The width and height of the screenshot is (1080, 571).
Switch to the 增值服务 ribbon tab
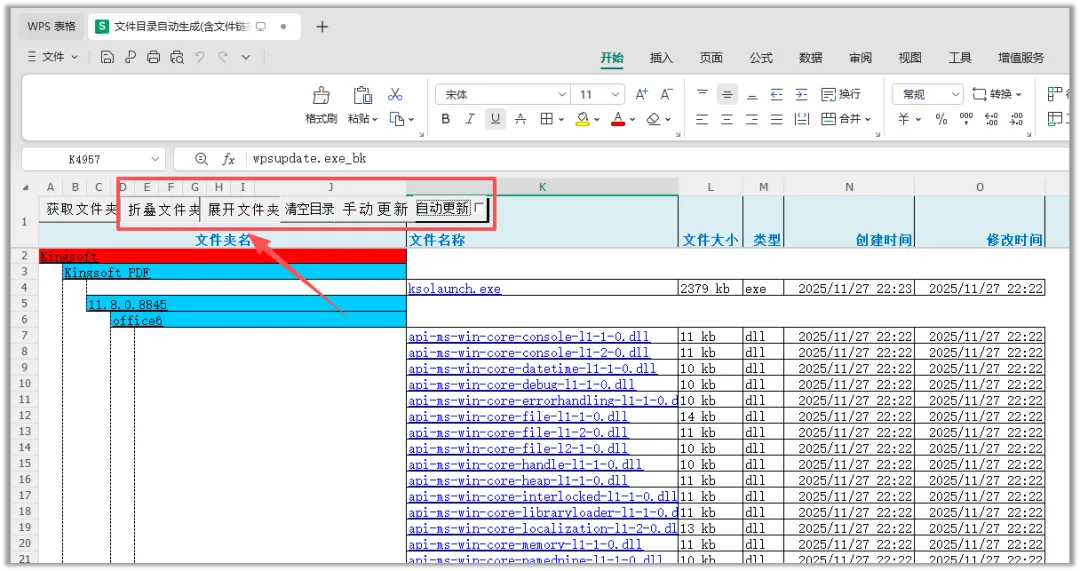click(1021, 58)
